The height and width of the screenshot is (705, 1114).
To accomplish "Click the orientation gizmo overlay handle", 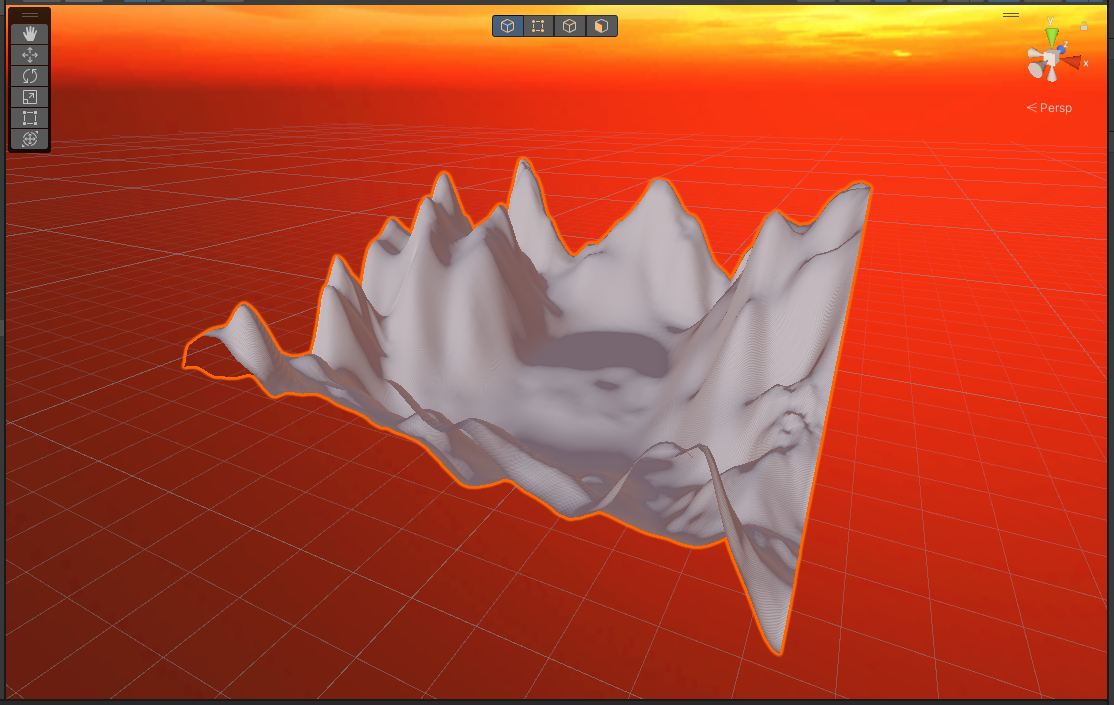I will coord(1011,15).
